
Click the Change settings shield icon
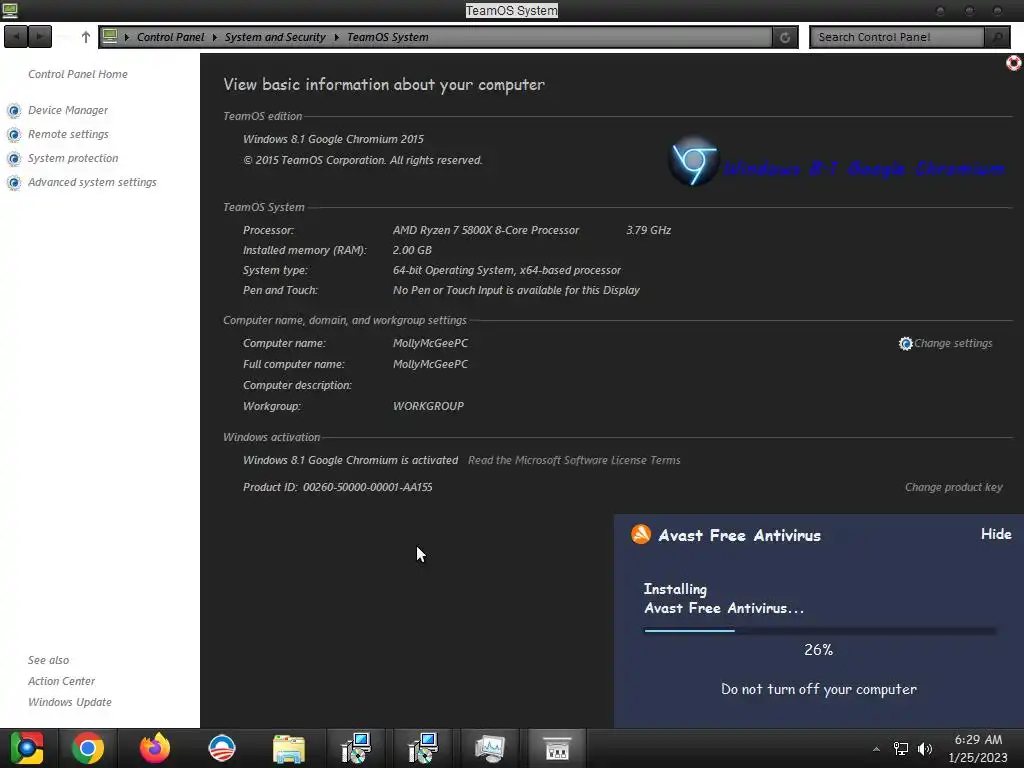905,344
